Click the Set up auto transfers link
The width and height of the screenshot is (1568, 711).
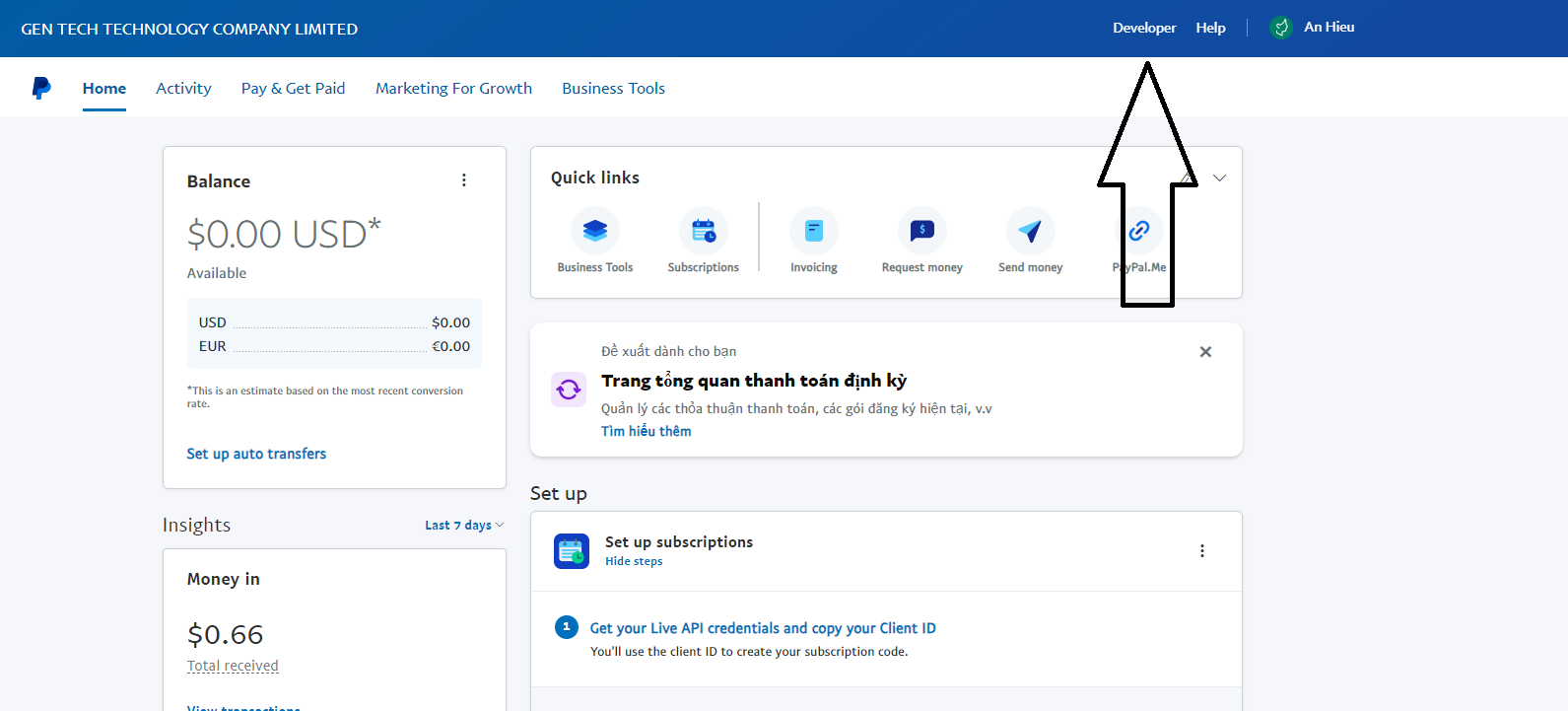point(256,454)
